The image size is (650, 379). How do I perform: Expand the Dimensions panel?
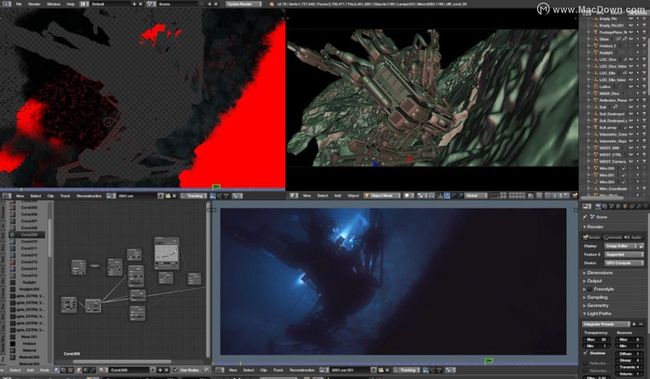tap(598, 273)
